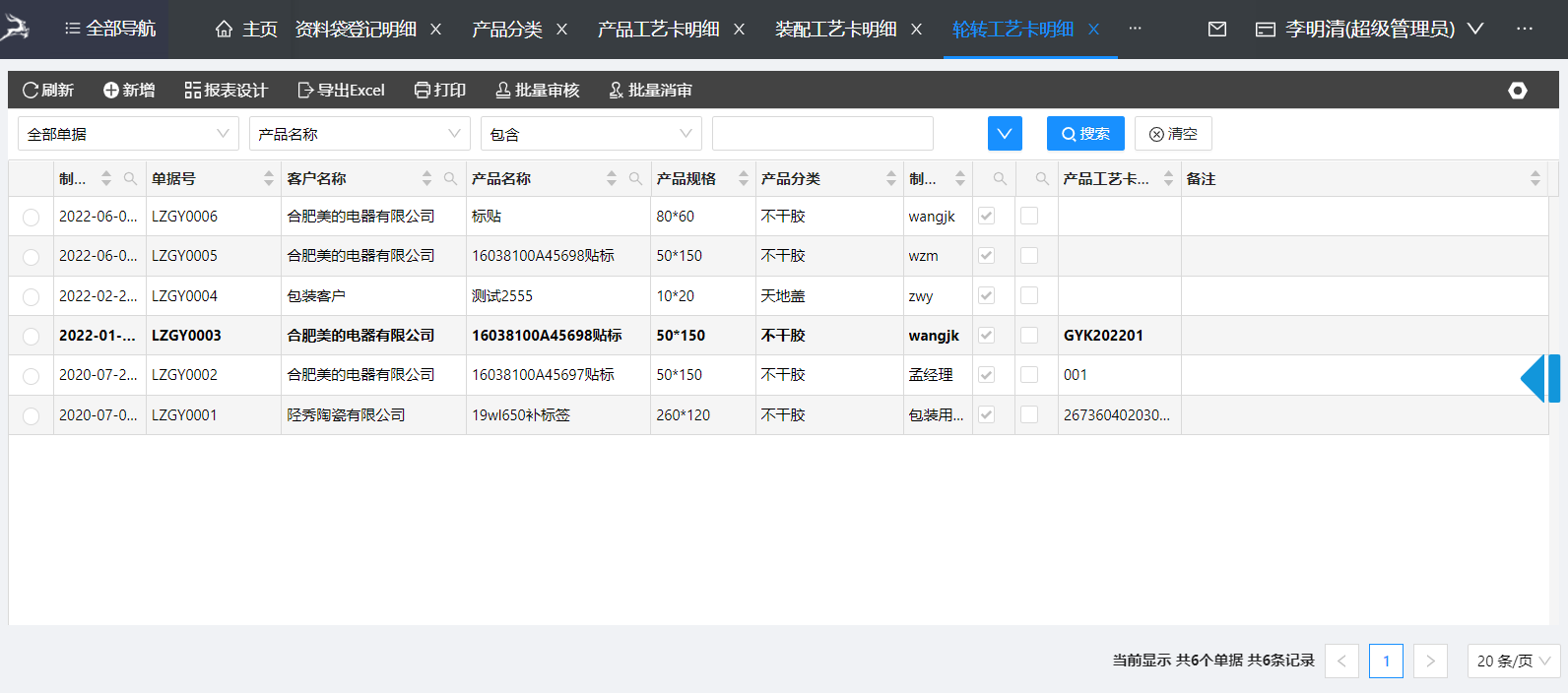Open 报表设计 report designer
The image size is (1568, 693).
[226, 91]
